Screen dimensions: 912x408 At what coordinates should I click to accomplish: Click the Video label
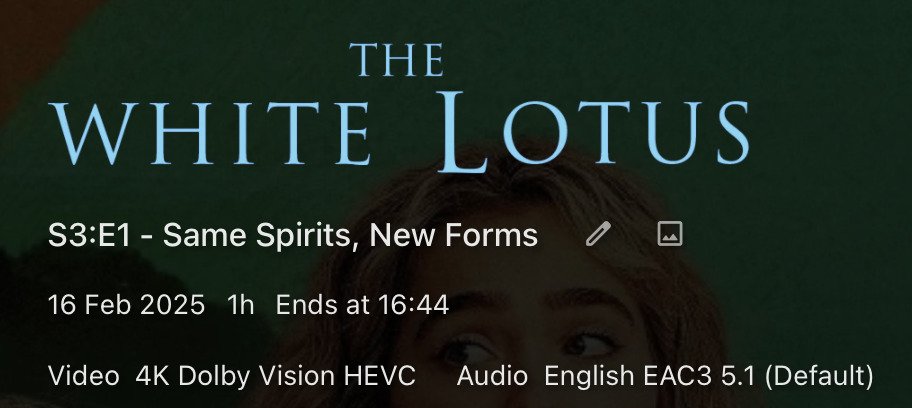click(83, 376)
